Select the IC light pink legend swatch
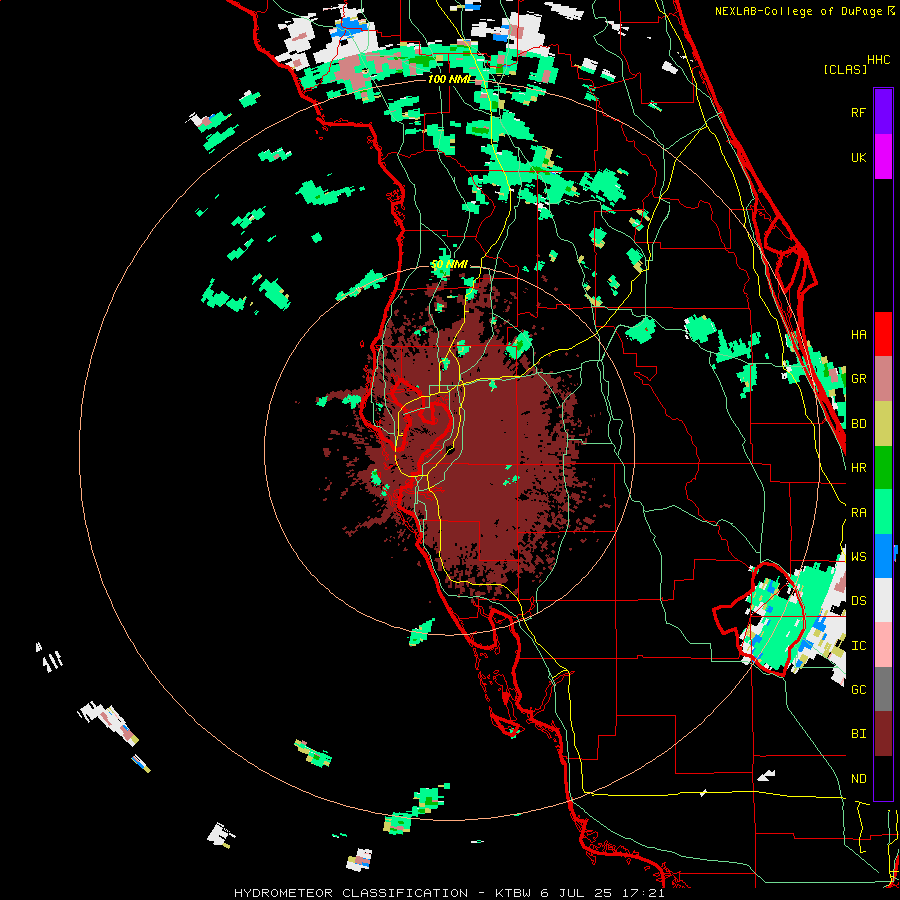900x900 pixels. click(x=883, y=645)
